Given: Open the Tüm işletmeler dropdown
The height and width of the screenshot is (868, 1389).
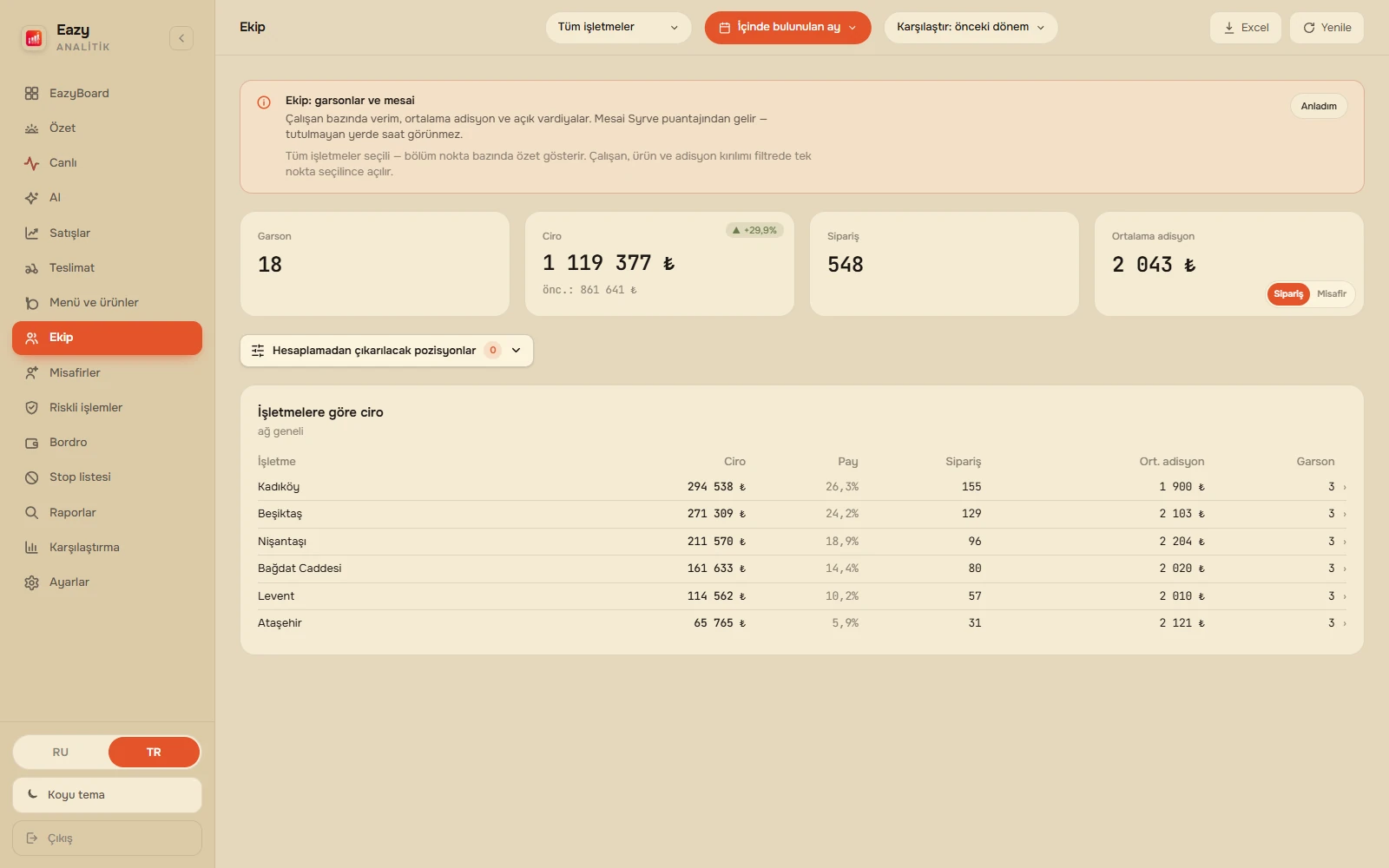Looking at the screenshot, I should [618, 27].
